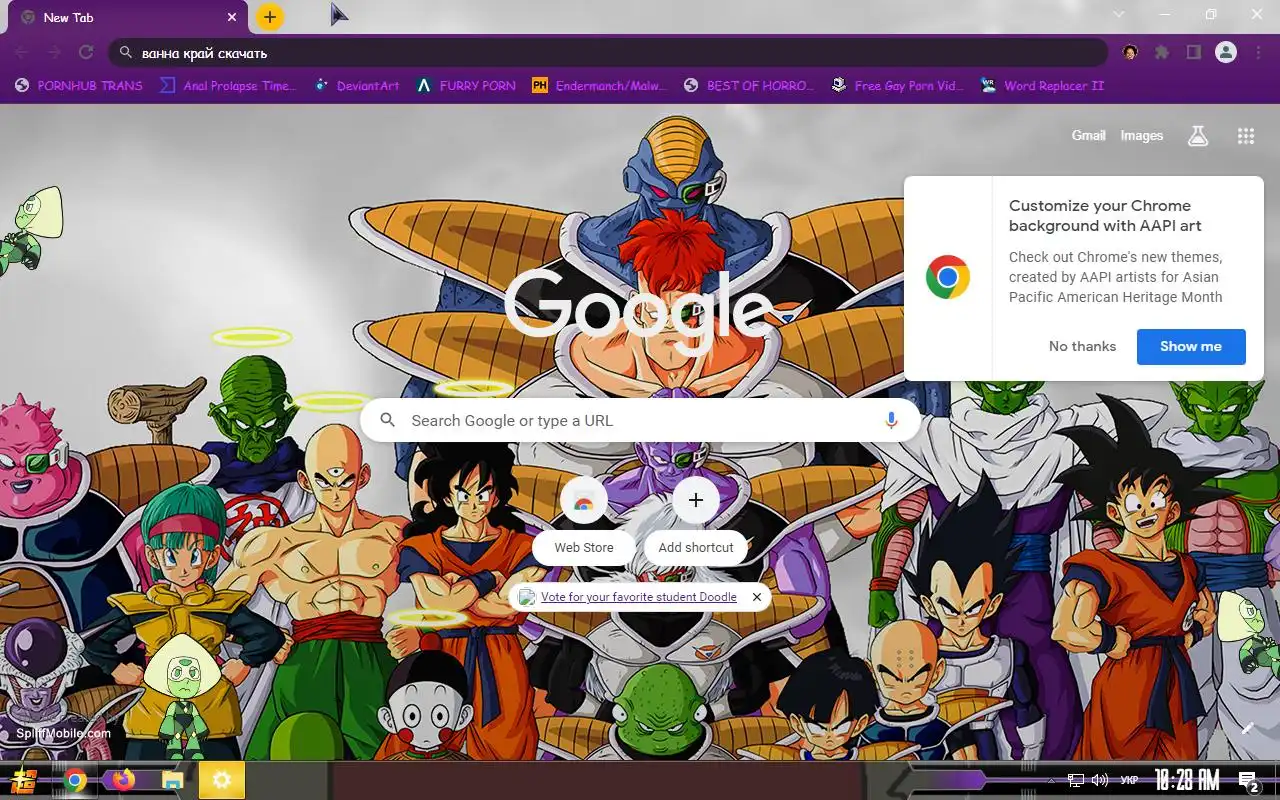Click the magnifier icon in search box
This screenshot has height=800, width=1280.
pyautogui.click(x=388, y=421)
